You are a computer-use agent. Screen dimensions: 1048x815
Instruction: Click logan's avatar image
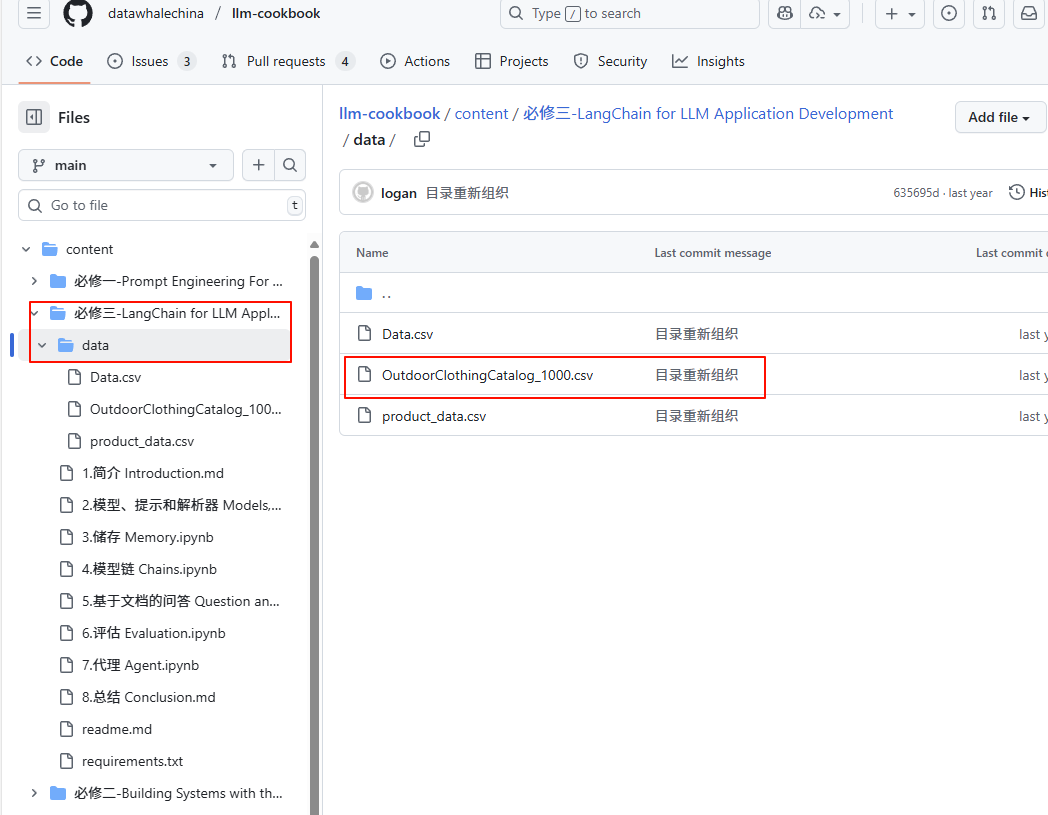363,193
